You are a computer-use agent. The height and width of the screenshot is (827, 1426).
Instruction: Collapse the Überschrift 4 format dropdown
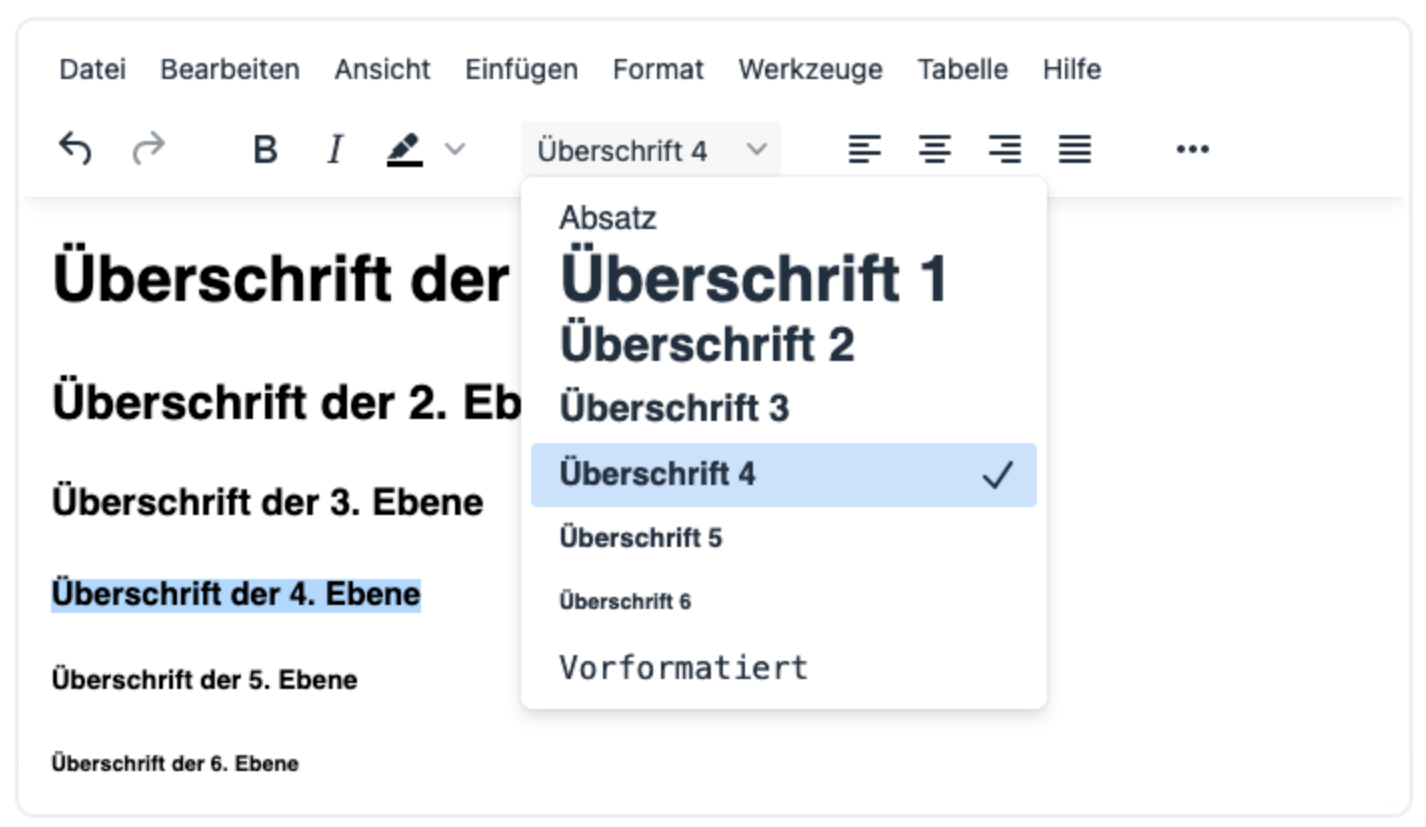tap(651, 150)
